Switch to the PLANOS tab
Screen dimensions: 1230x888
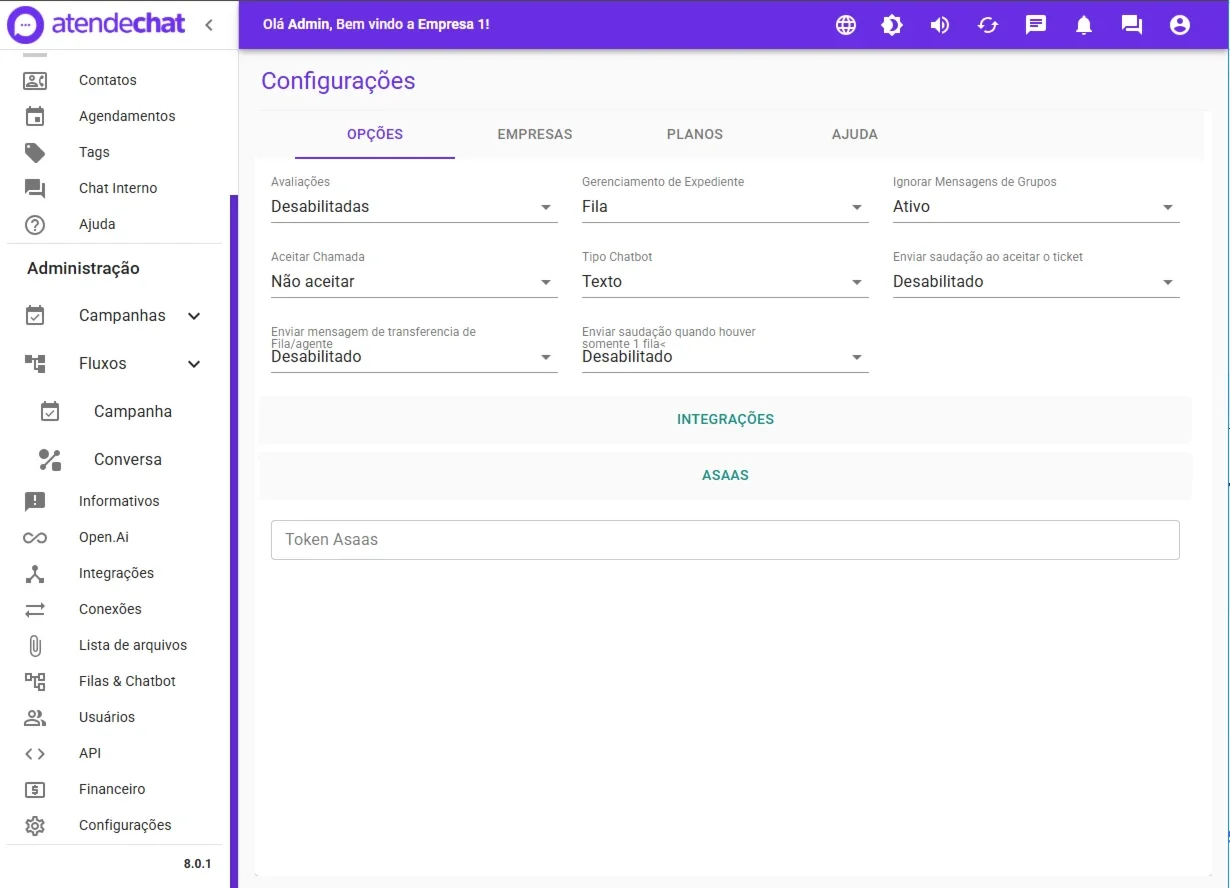(695, 134)
